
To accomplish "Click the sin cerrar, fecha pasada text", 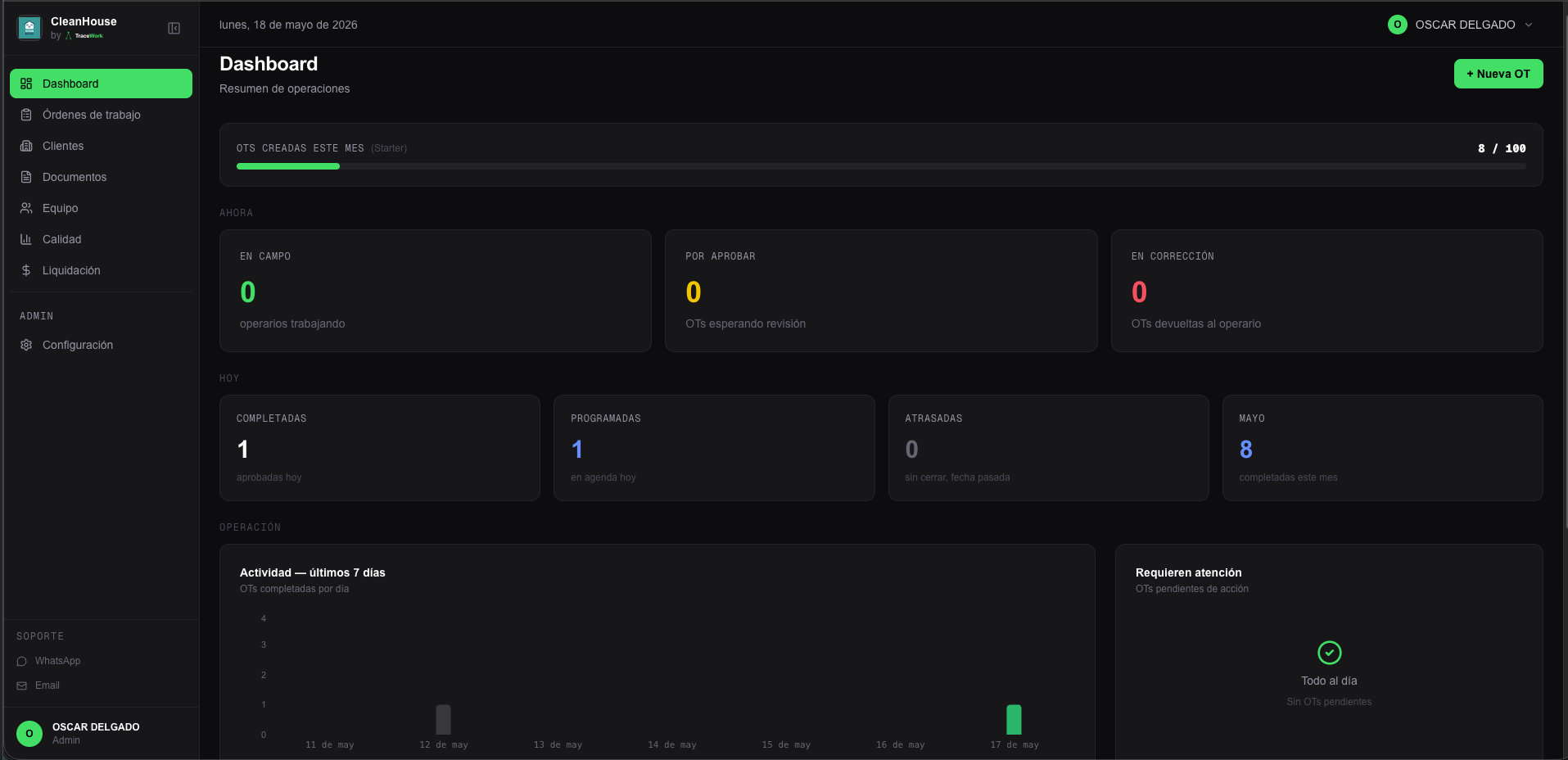I will pyautogui.click(x=957, y=477).
